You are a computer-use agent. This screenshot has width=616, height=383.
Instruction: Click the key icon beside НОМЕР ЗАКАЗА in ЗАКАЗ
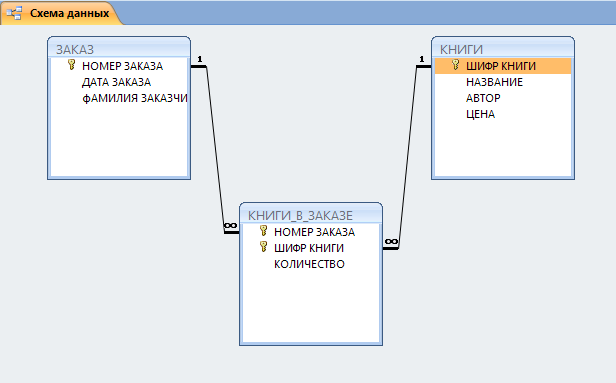[x=72, y=65]
